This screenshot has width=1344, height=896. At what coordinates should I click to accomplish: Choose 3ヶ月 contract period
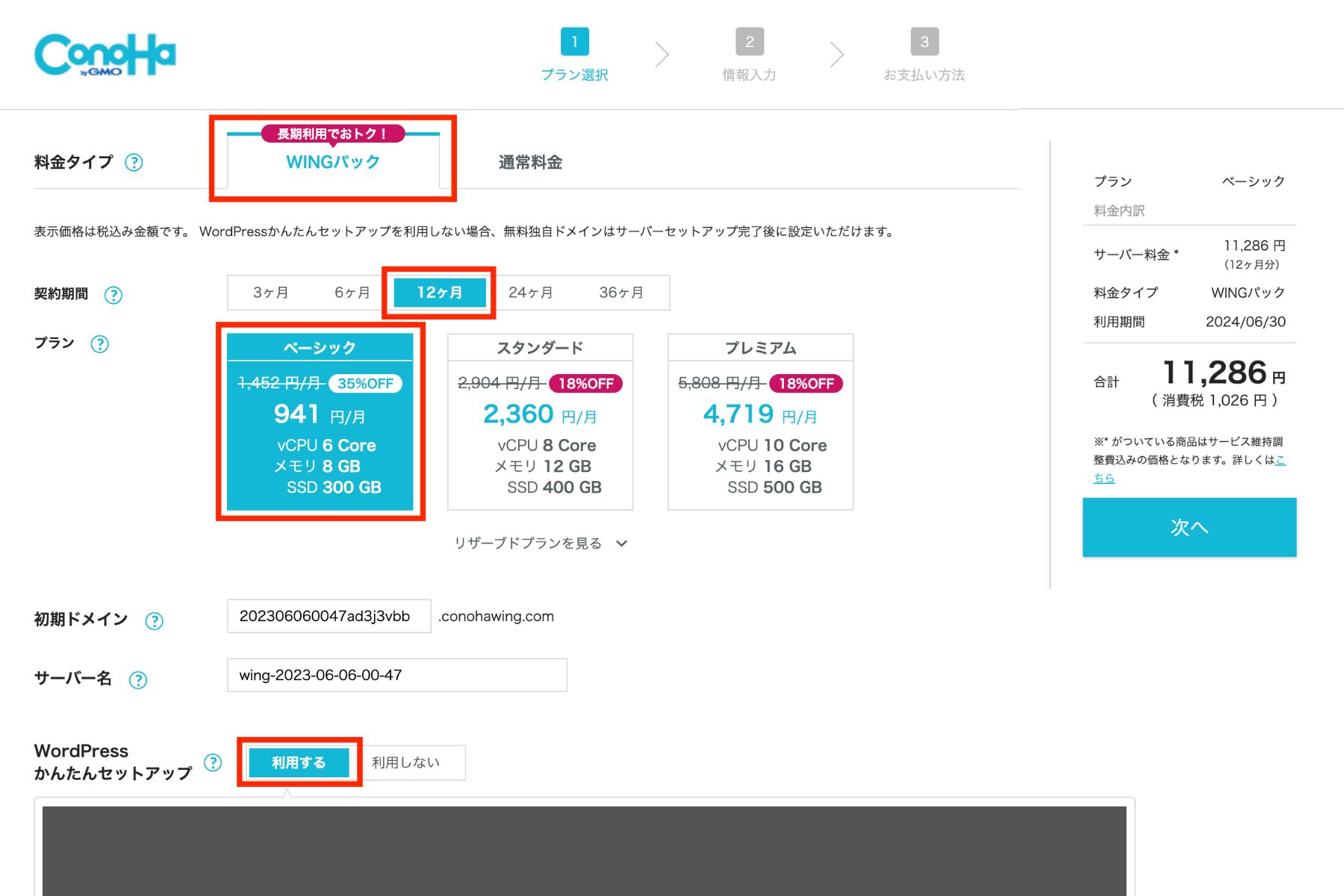pyautogui.click(x=270, y=293)
